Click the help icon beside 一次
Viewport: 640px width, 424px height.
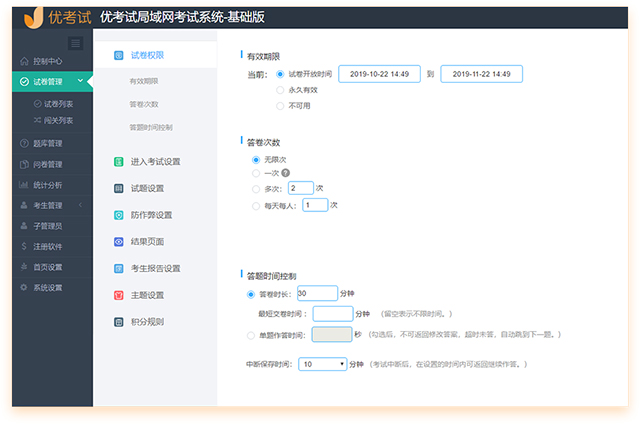pyautogui.click(x=286, y=173)
